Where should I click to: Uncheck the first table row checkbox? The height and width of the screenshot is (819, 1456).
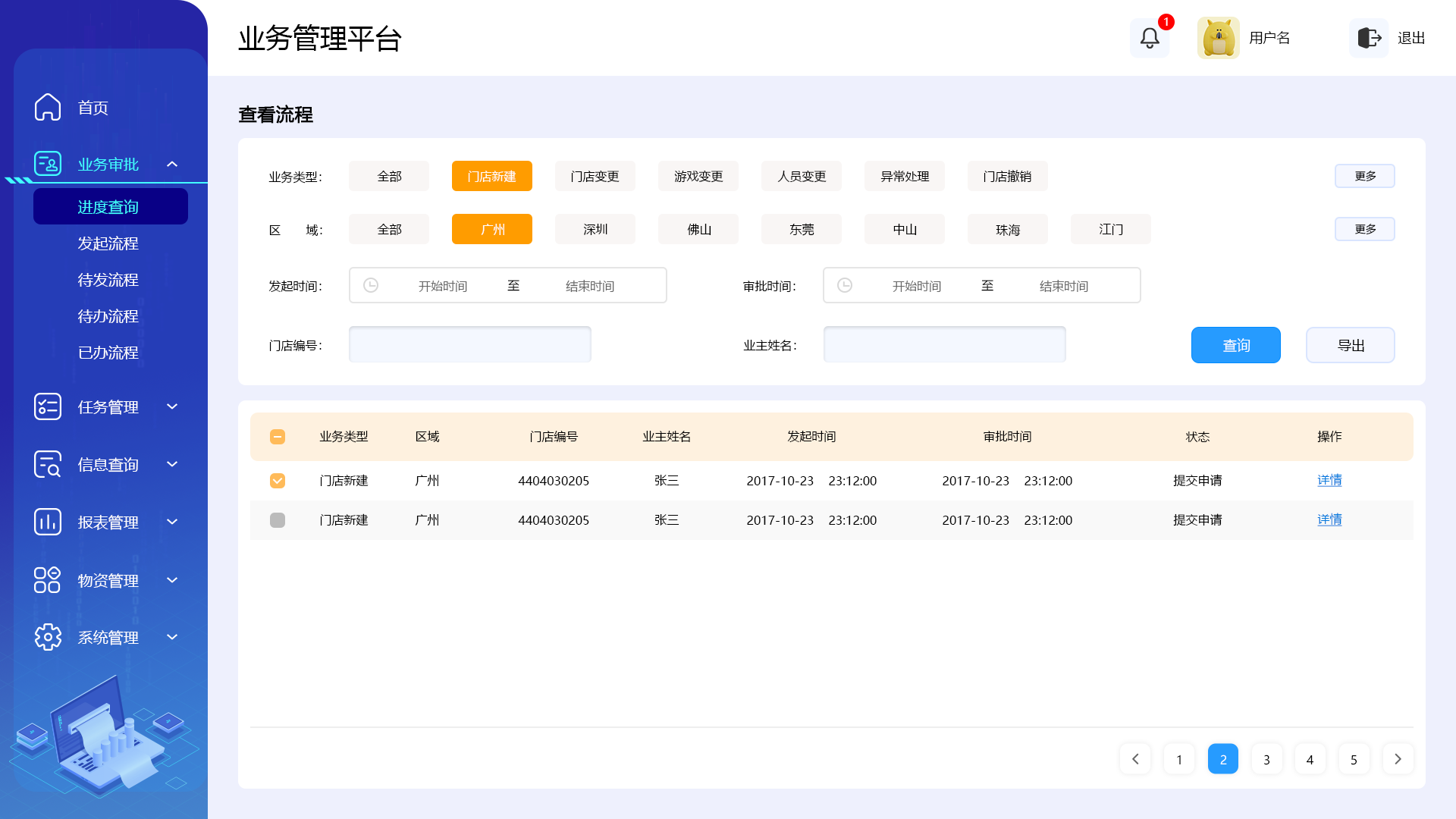(x=278, y=481)
